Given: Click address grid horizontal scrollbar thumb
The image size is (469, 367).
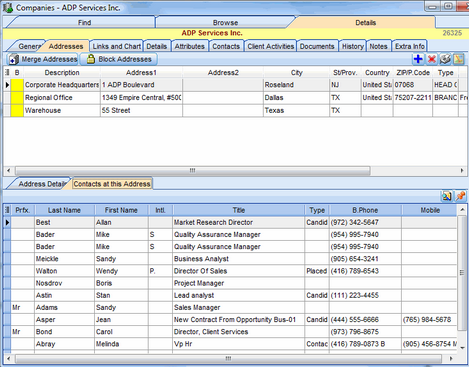Looking at the screenshot, I should [192, 171].
